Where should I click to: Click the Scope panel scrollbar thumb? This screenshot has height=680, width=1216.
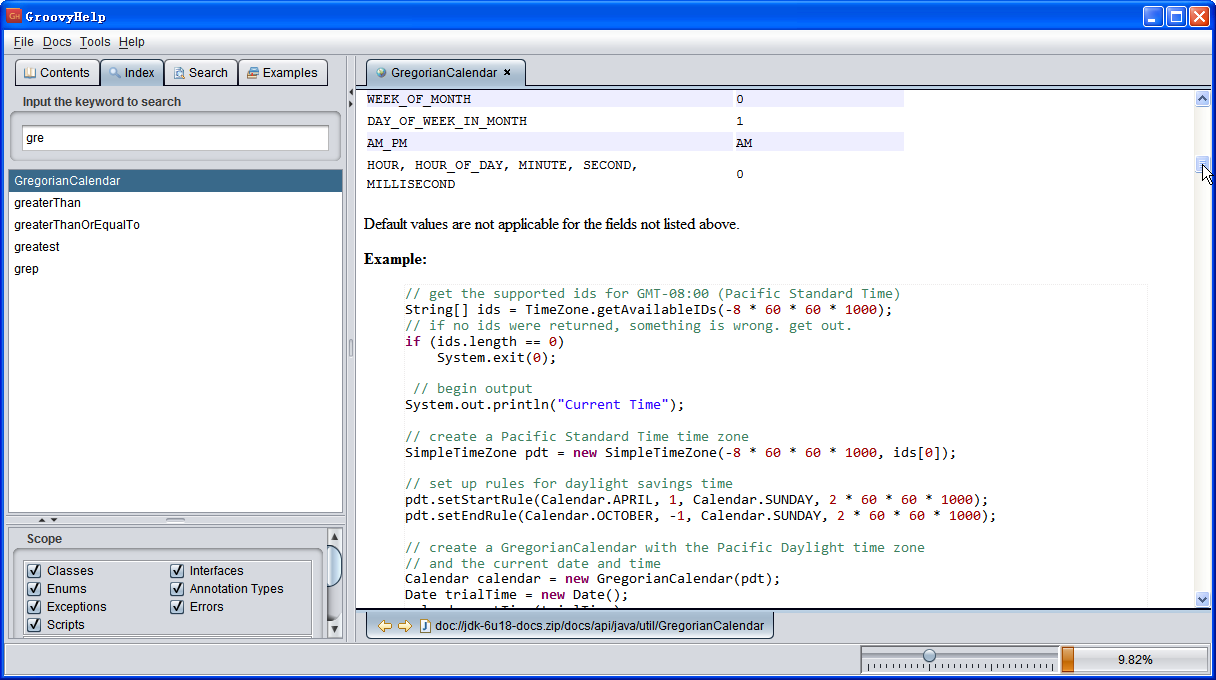pyautogui.click(x=334, y=565)
